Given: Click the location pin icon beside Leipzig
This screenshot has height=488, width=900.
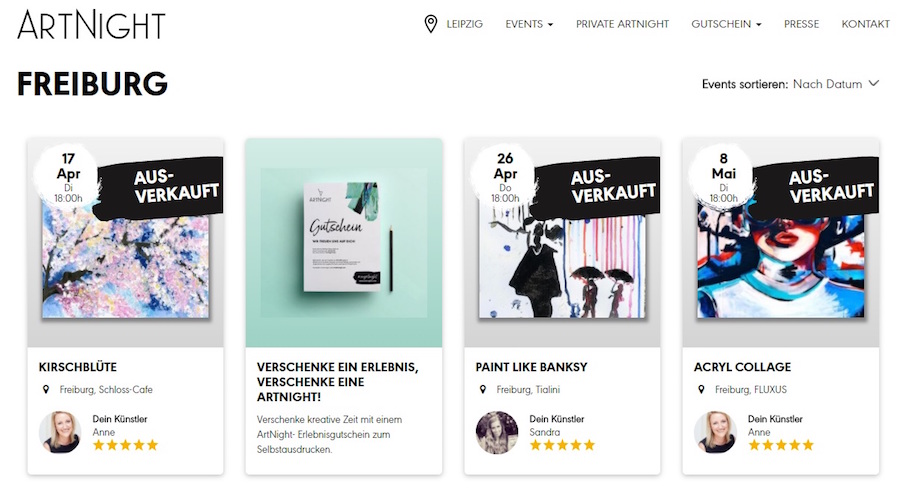Looking at the screenshot, I should [430, 24].
